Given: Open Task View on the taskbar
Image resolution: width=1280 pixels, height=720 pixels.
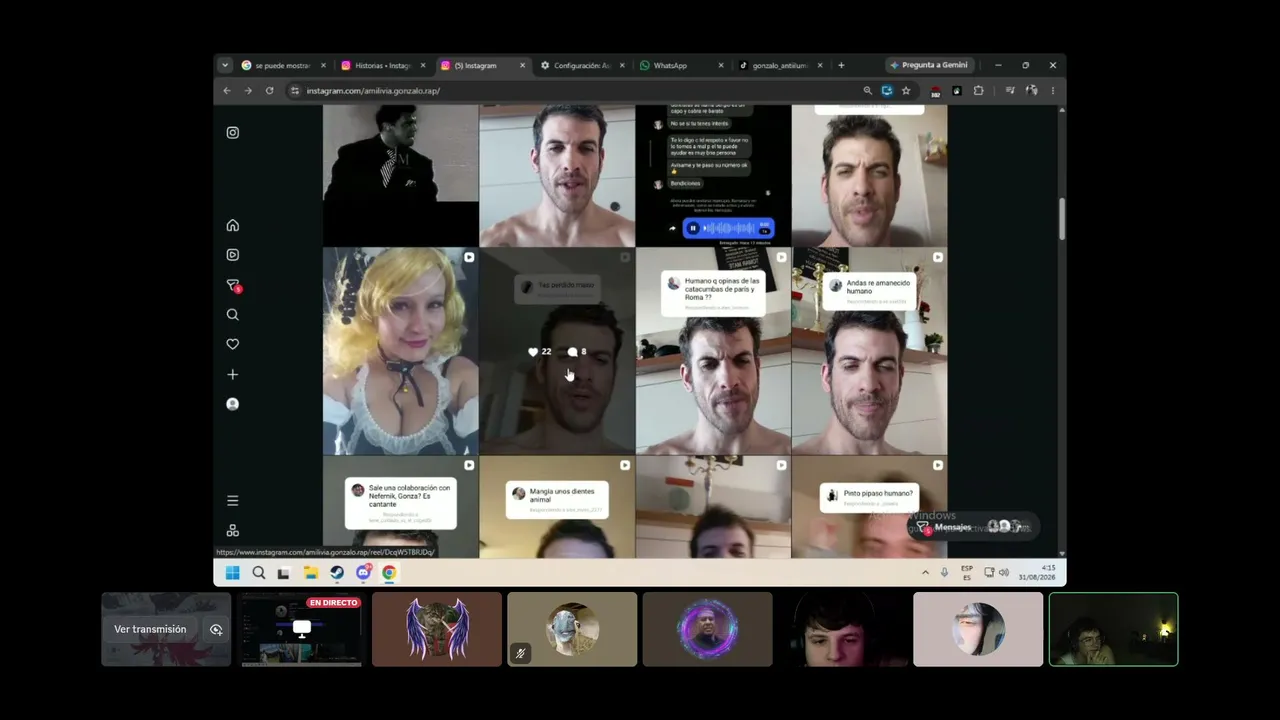Looking at the screenshot, I should click(284, 573).
